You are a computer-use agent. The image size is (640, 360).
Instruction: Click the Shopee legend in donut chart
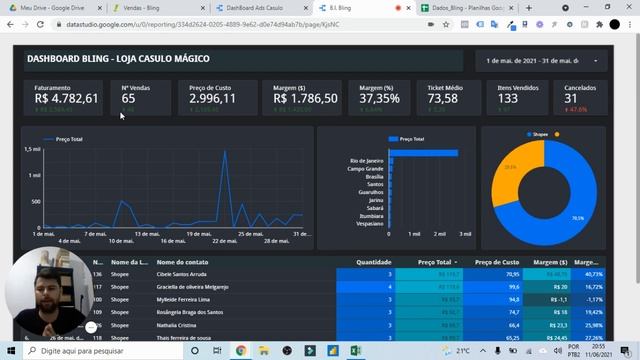pyautogui.click(x=538, y=134)
